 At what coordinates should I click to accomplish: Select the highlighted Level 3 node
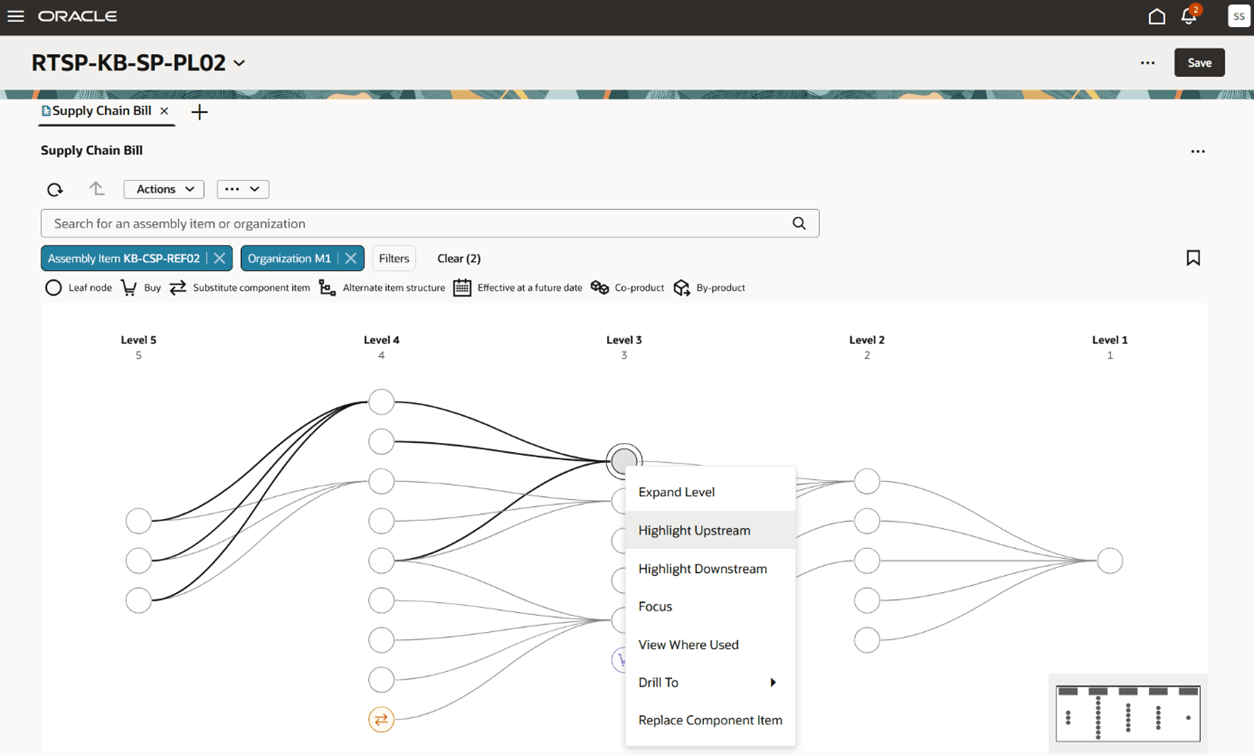tap(624, 461)
